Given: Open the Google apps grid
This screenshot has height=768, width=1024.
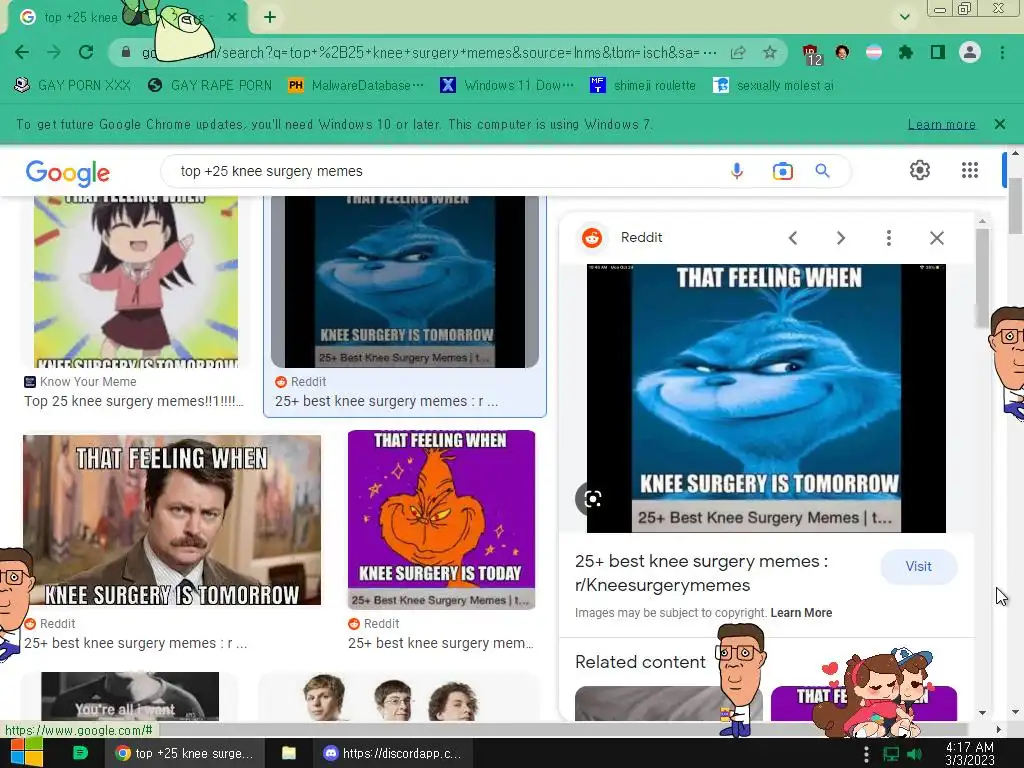Looking at the screenshot, I should 970,170.
